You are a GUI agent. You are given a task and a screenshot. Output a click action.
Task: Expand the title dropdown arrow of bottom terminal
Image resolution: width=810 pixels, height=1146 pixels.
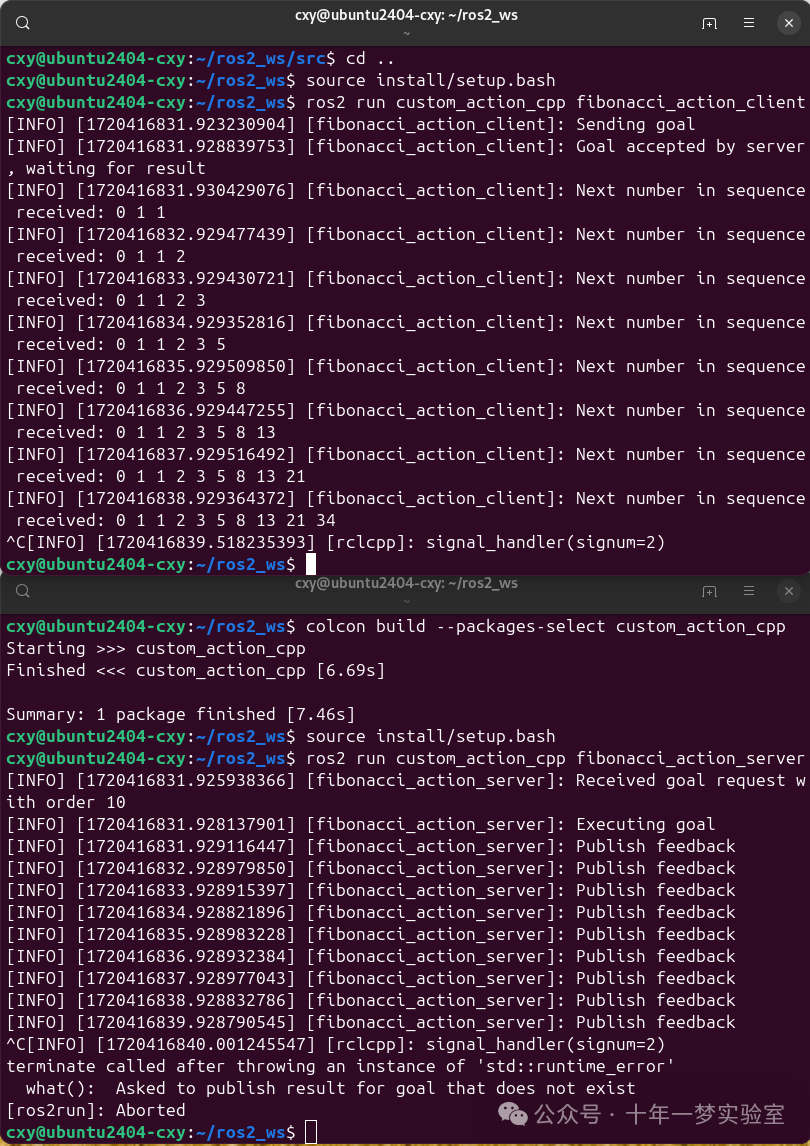406,602
